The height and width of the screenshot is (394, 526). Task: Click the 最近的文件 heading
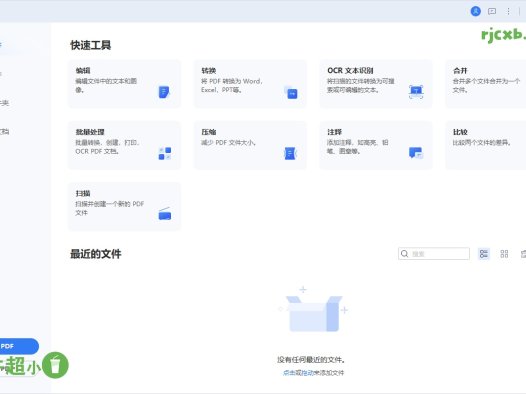[96, 254]
